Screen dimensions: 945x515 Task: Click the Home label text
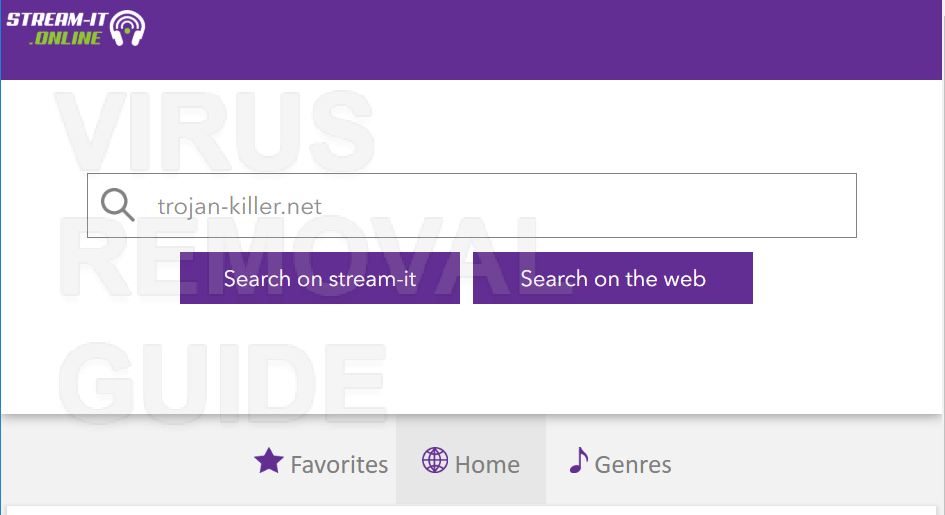point(487,465)
